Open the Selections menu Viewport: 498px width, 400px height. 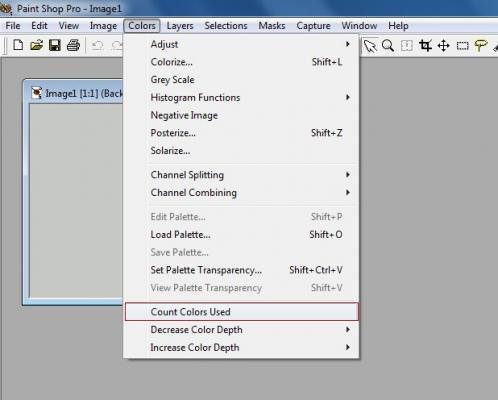coord(226,26)
